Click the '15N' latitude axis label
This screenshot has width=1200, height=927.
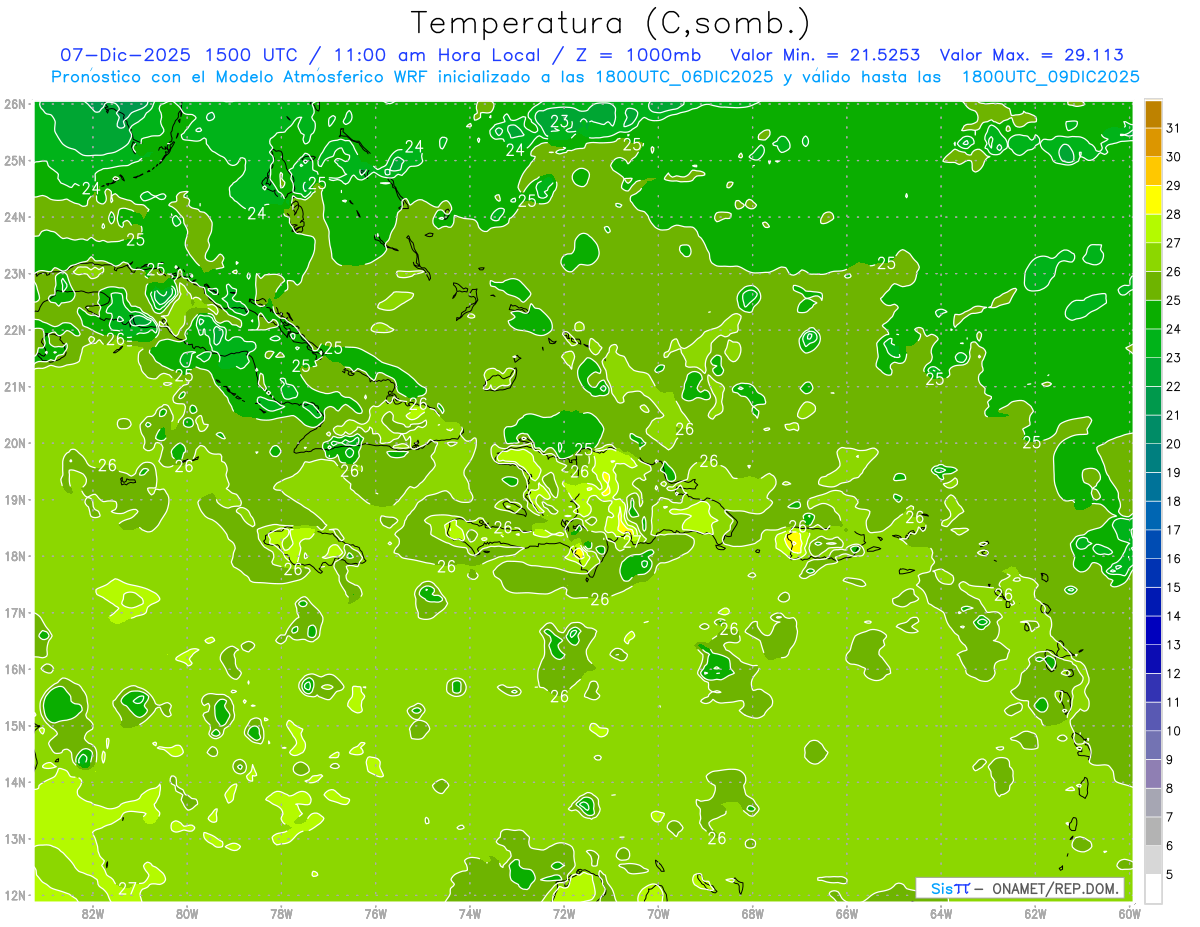click(14, 726)
